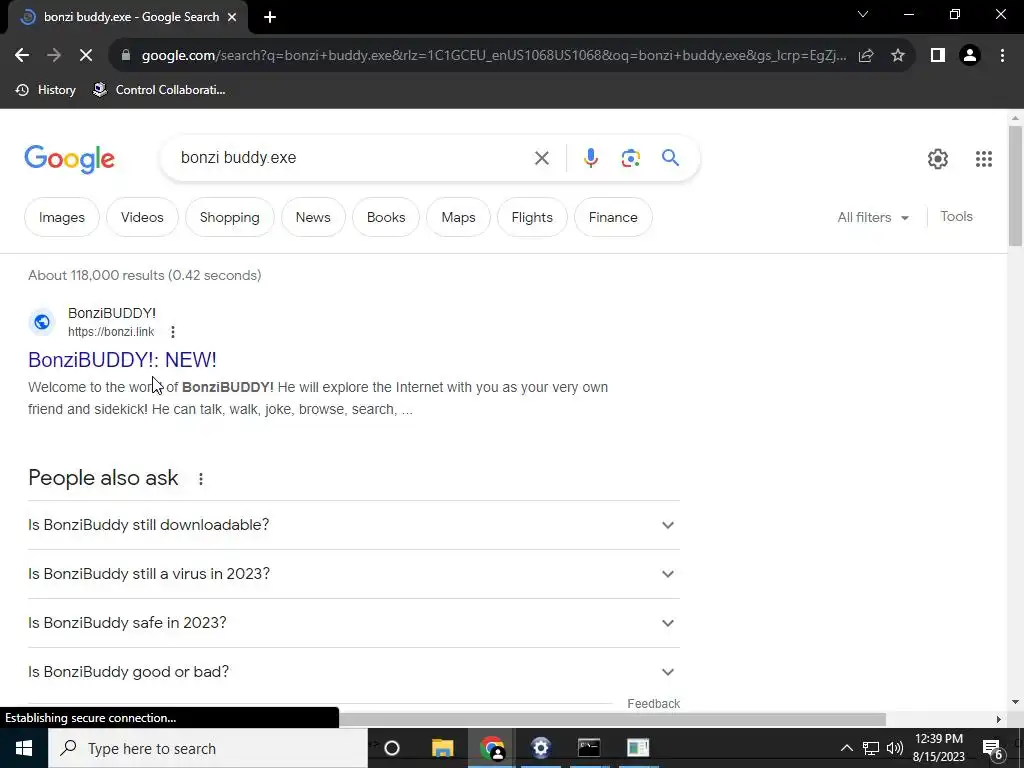Switch to Books results
This screenshot has width=1024, height=768.
pos(386,217)
